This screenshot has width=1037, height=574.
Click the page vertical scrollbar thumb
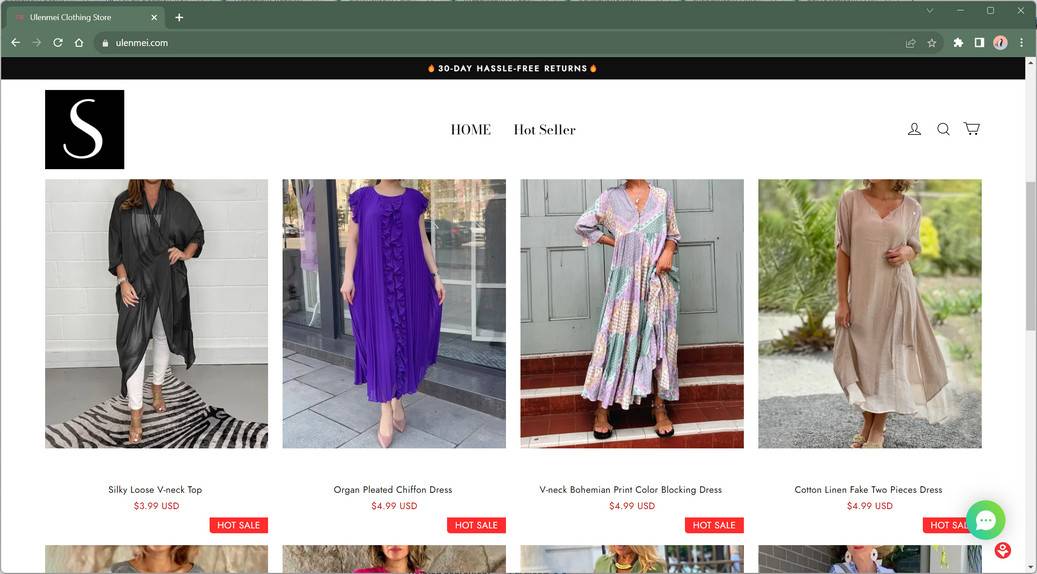pos(1030,255)
